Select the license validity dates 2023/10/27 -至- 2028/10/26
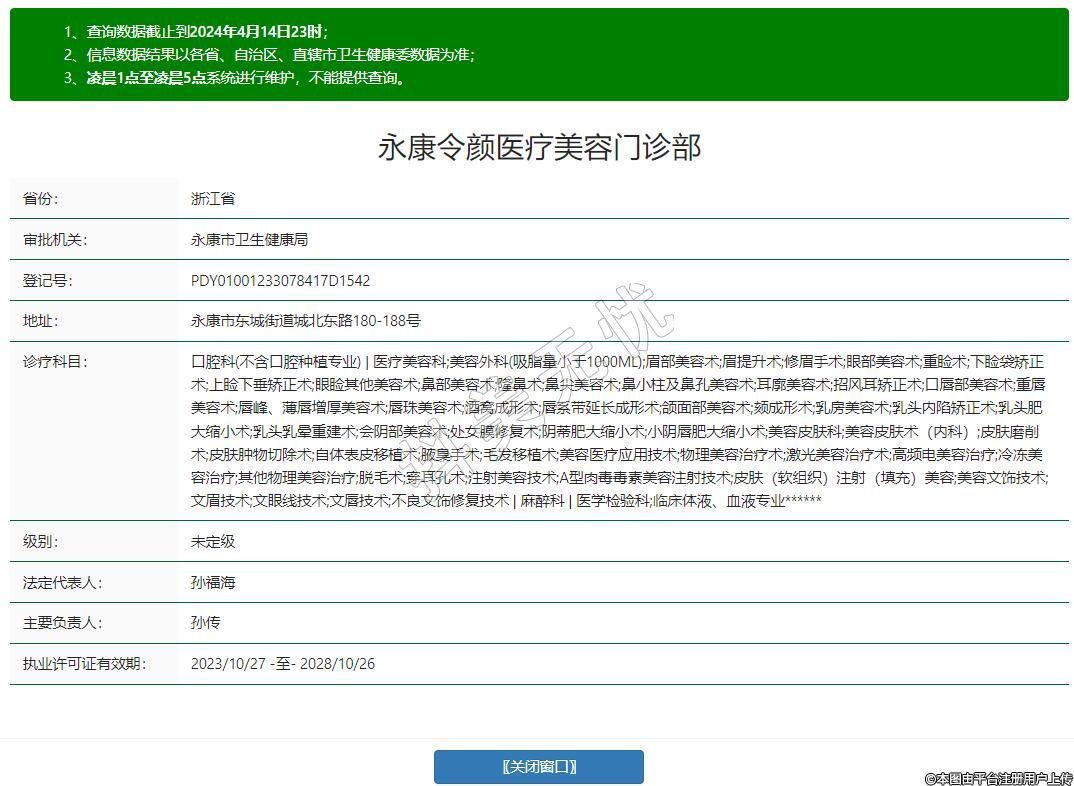1074x786 pixels. tap(283, 664)
